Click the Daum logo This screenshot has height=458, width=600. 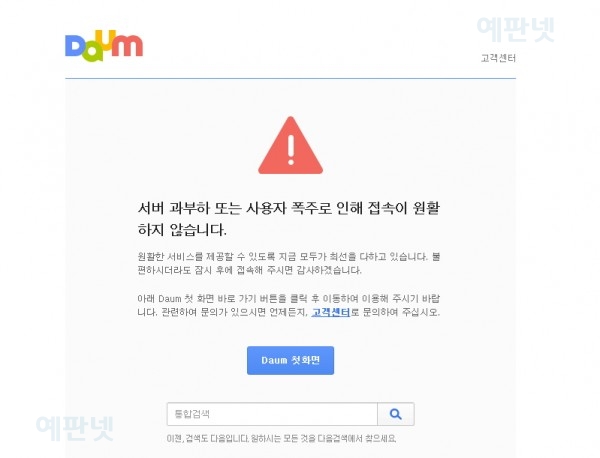click(x=104, y=46)
